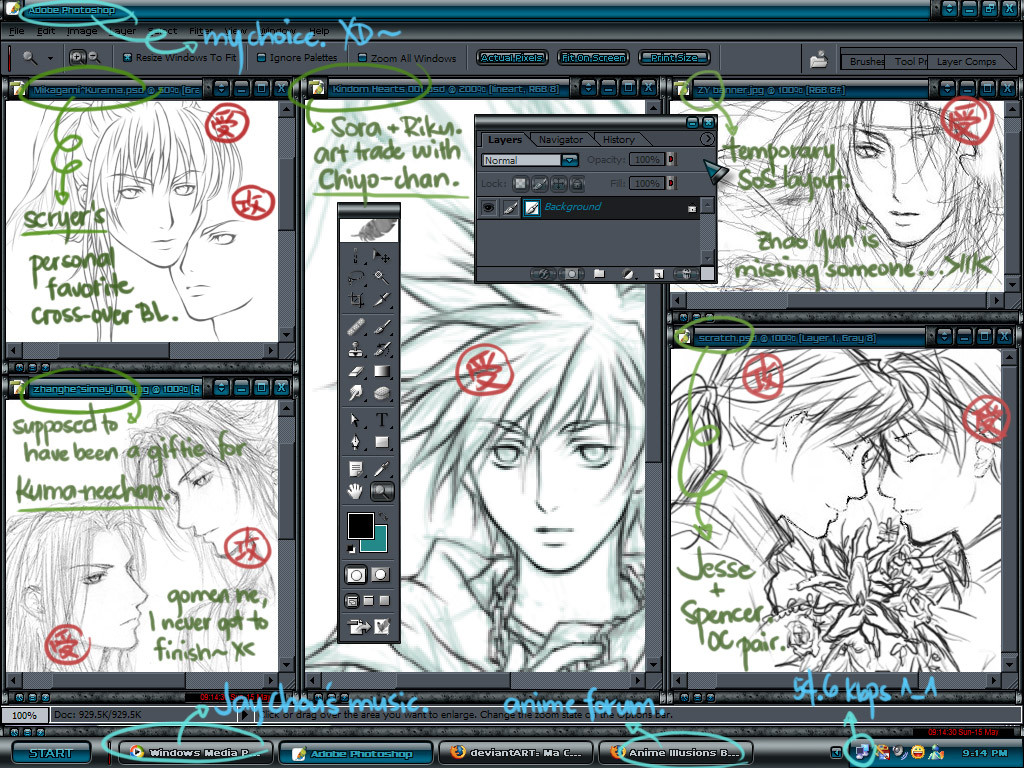1024x768 pixels.
Task: Open the START menu button
Action: (51, 753)
